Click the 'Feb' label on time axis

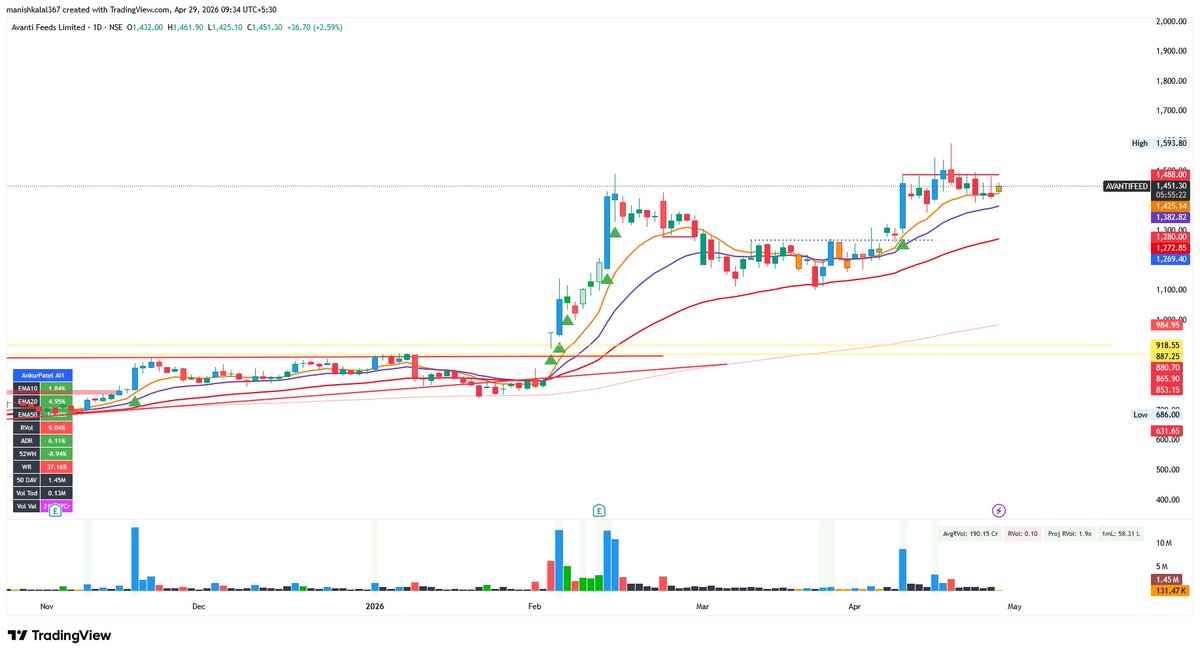tap(533, 606)
